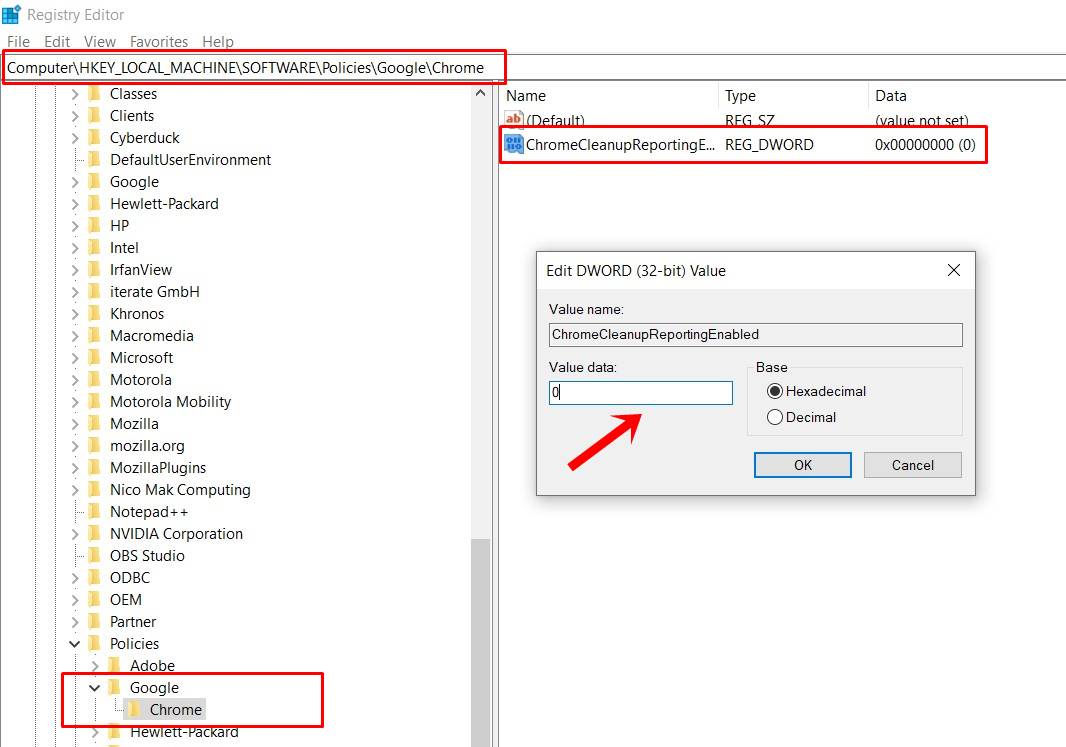Click the Notepad++ folder icon
The height and width of the screenshot is (747, 1066).
tap(94, 512)
